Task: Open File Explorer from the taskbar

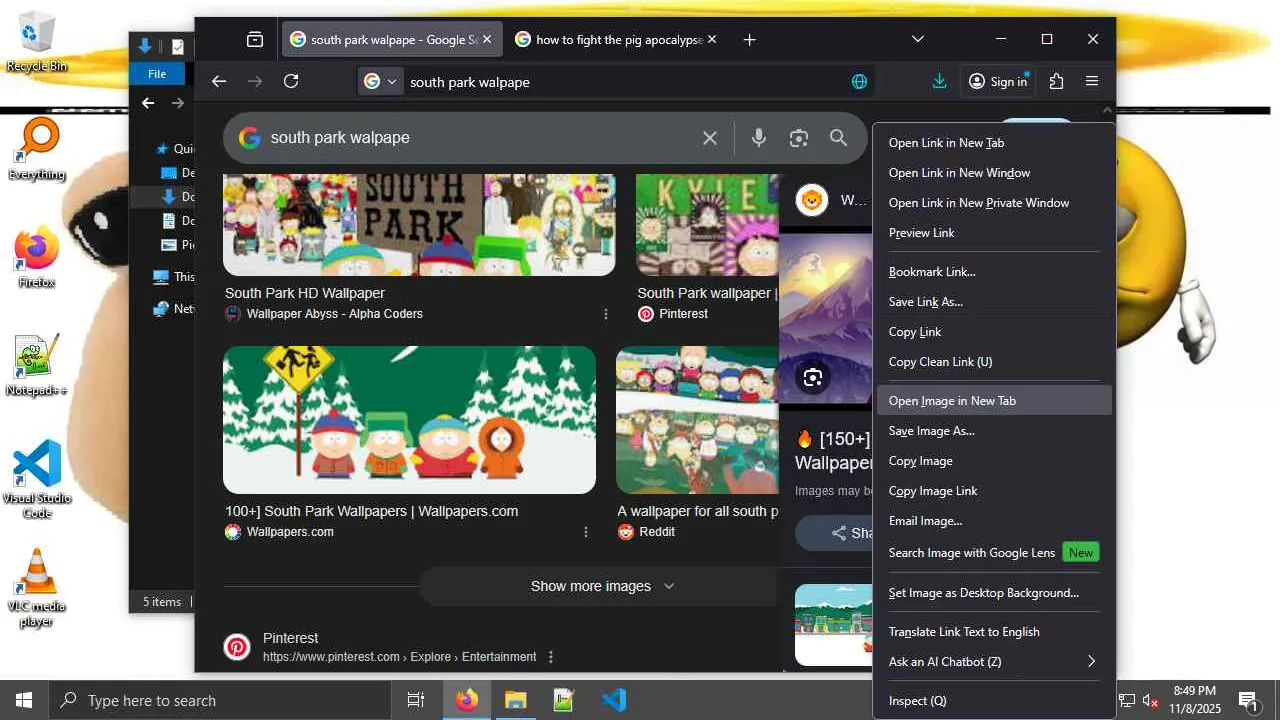Action: click(515, 700)
